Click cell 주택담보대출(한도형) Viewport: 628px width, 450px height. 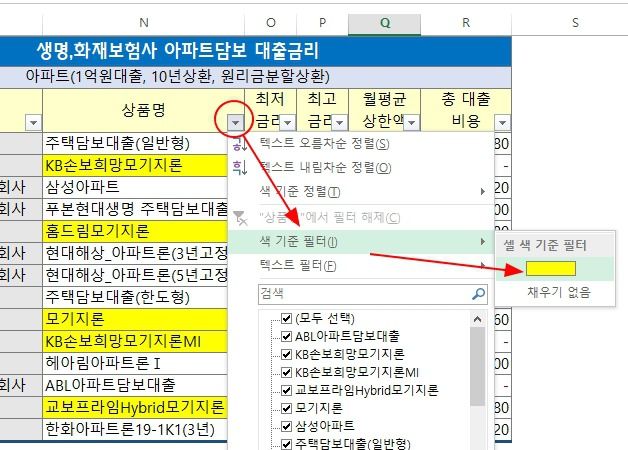click(x=135, y=297)
